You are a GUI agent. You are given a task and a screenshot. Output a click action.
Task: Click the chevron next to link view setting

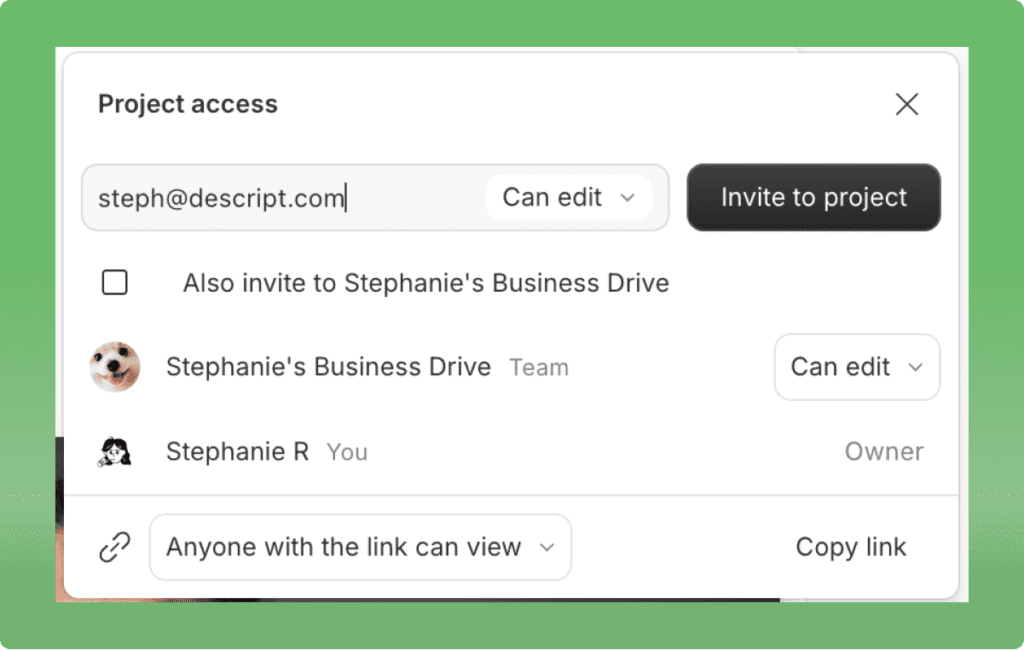(x=547, y=547)
